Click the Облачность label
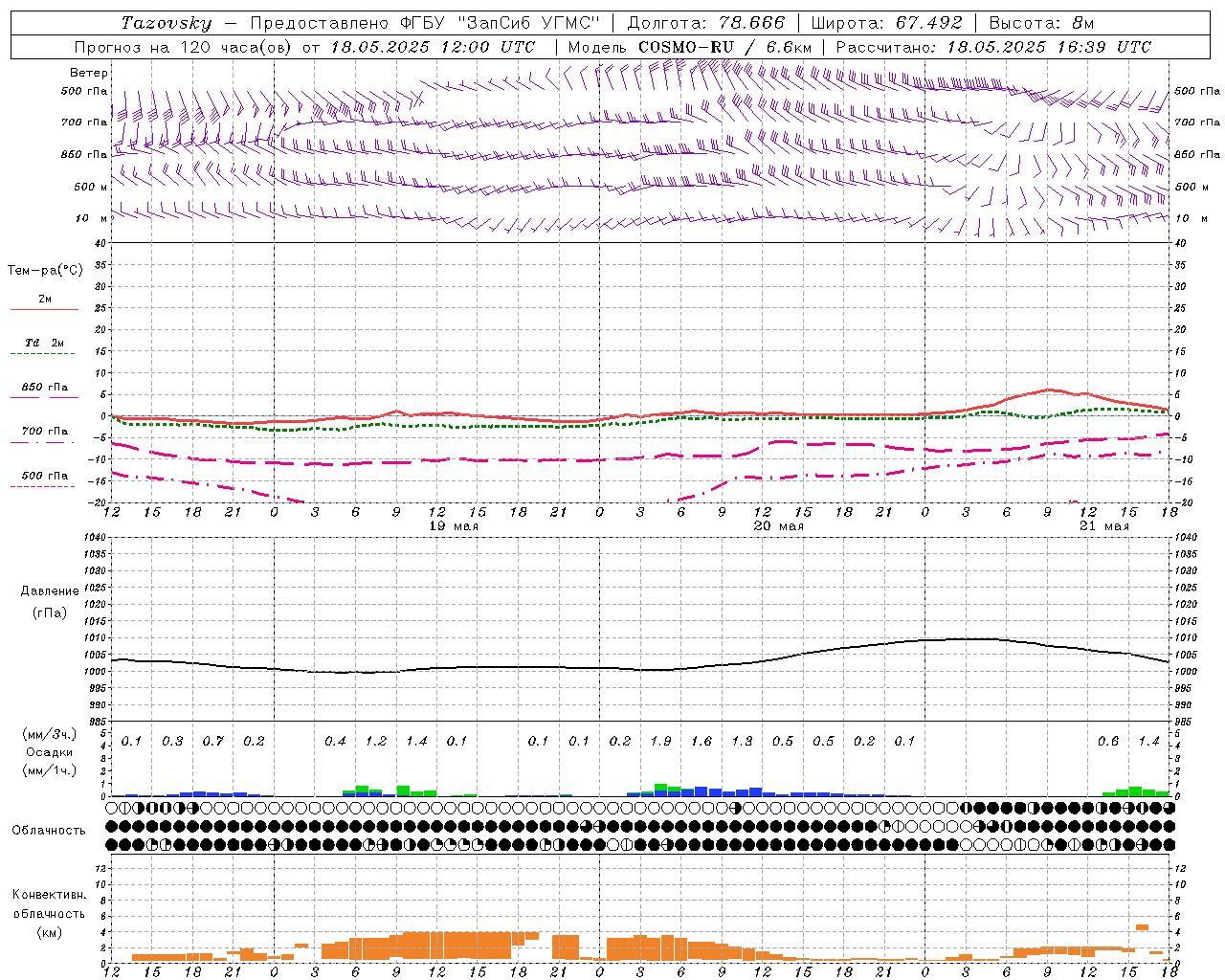This screenshot has height=980, width=1225. pos(49,831)
